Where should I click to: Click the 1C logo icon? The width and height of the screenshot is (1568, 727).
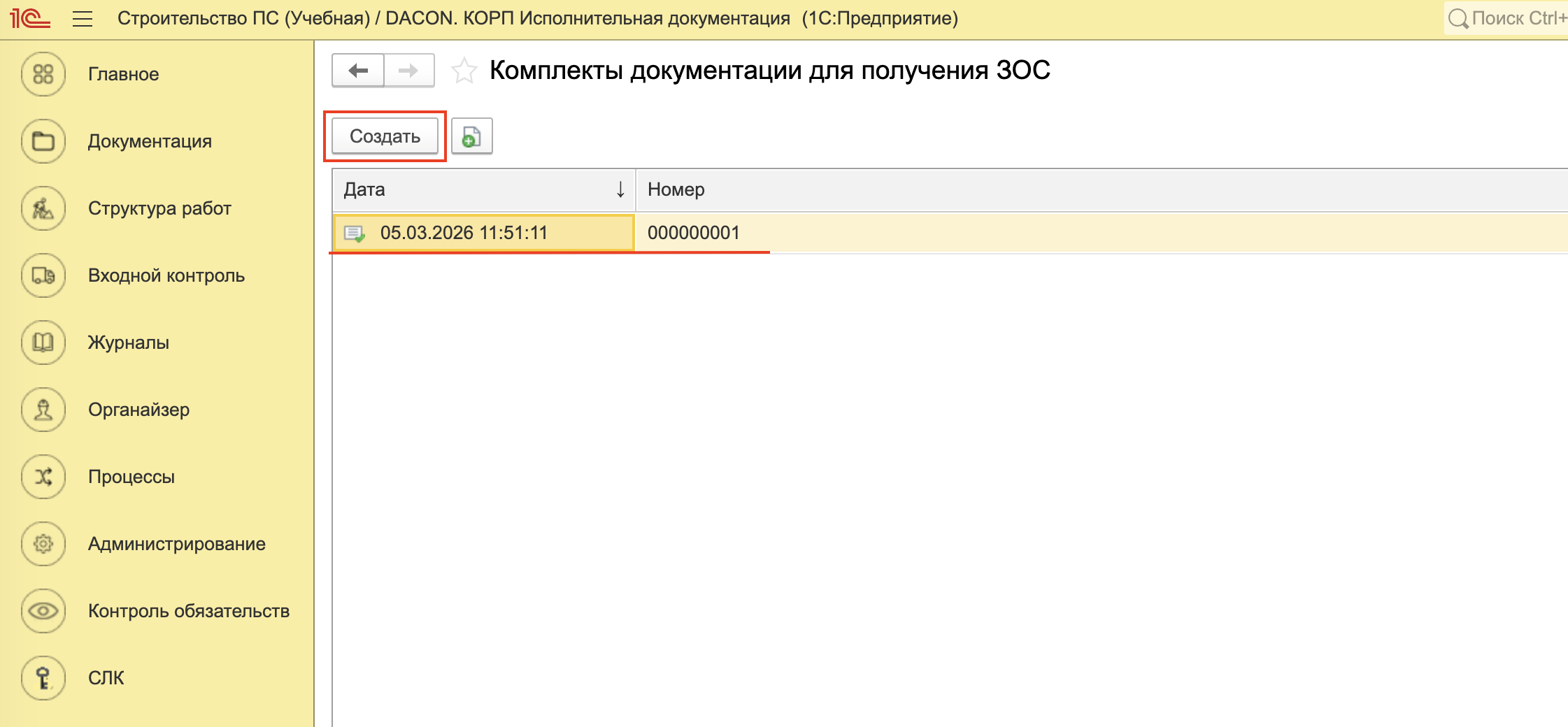coord(30,18)
